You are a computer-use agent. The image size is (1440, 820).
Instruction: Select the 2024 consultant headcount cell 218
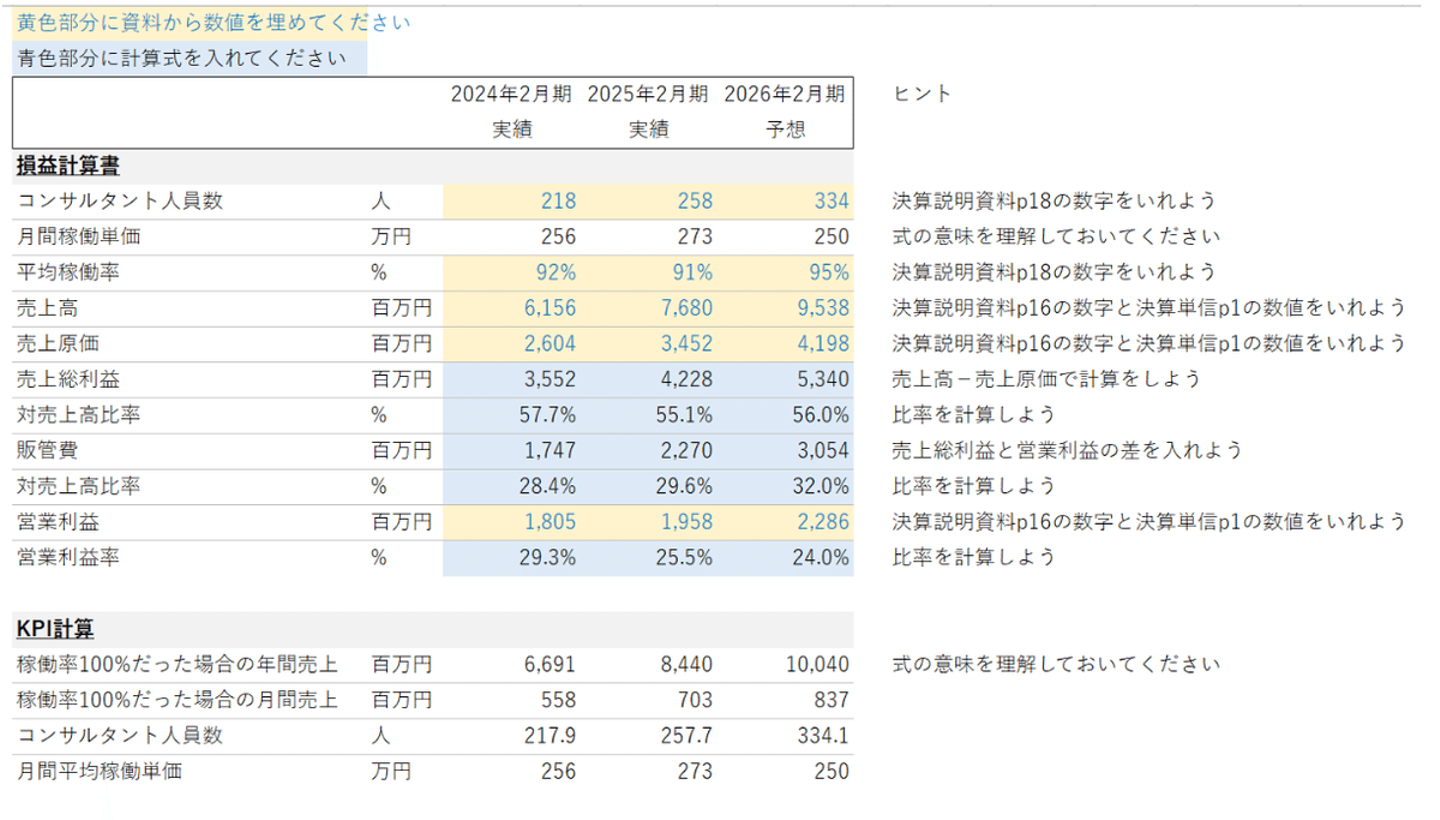[x=511, y=200]
